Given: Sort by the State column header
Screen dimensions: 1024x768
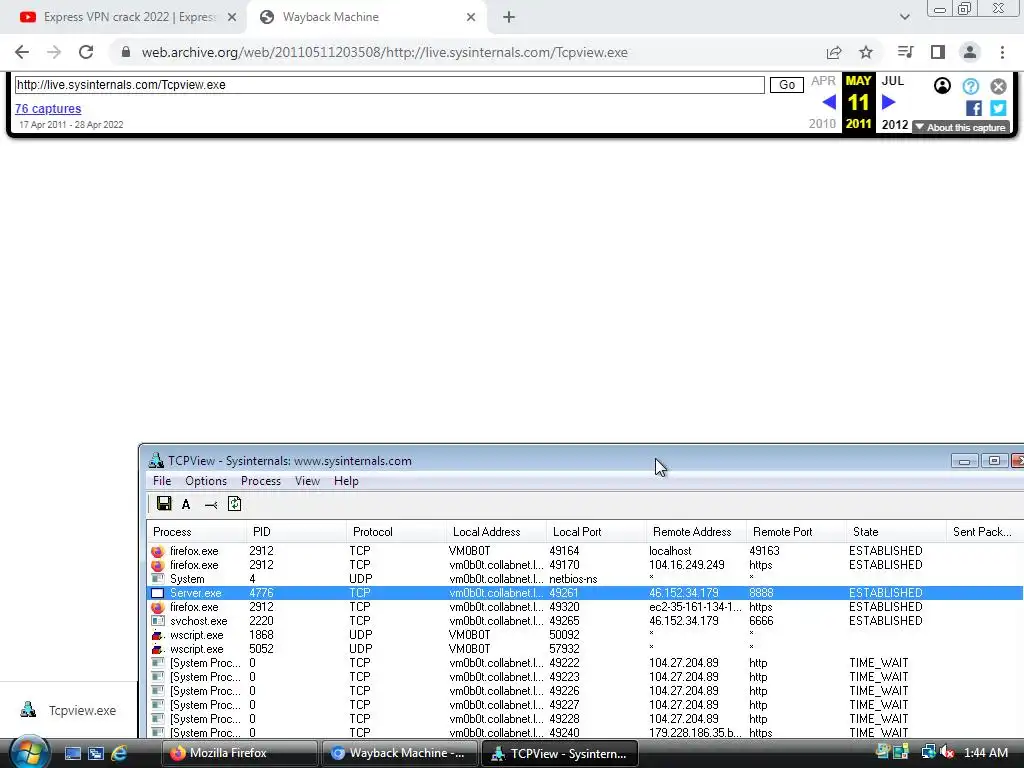Looking at the screenshot, I should [896, 532].
